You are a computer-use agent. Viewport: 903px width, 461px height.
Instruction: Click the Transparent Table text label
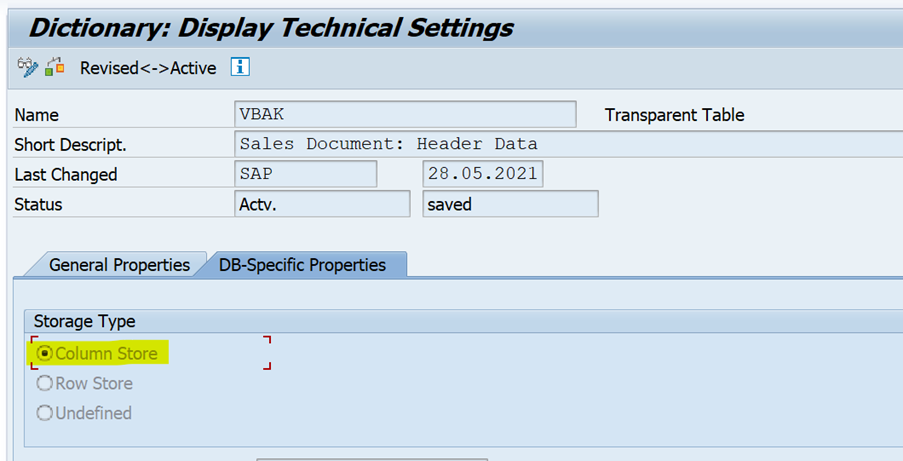pos(675,115)
